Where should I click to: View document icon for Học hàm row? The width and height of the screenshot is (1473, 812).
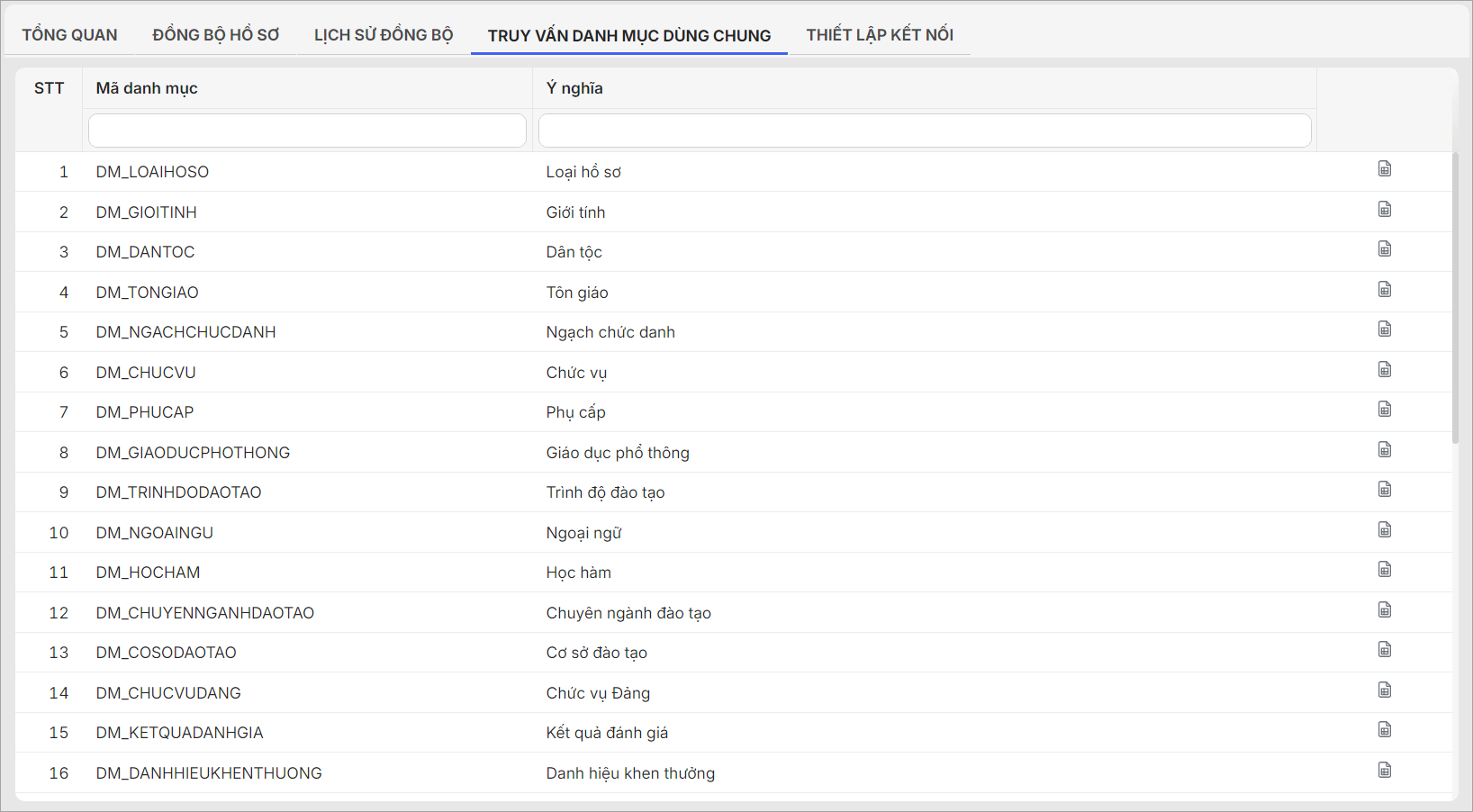coord(1385,570)
